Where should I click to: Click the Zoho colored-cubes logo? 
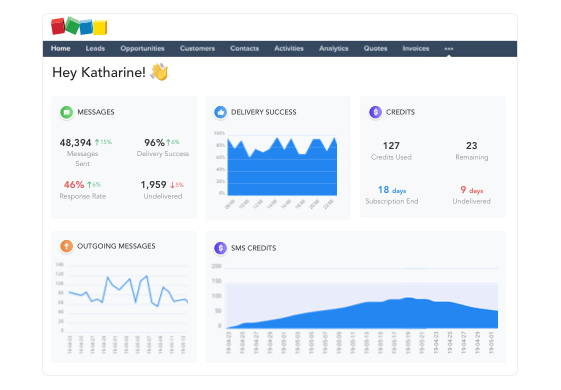point(79,26)
